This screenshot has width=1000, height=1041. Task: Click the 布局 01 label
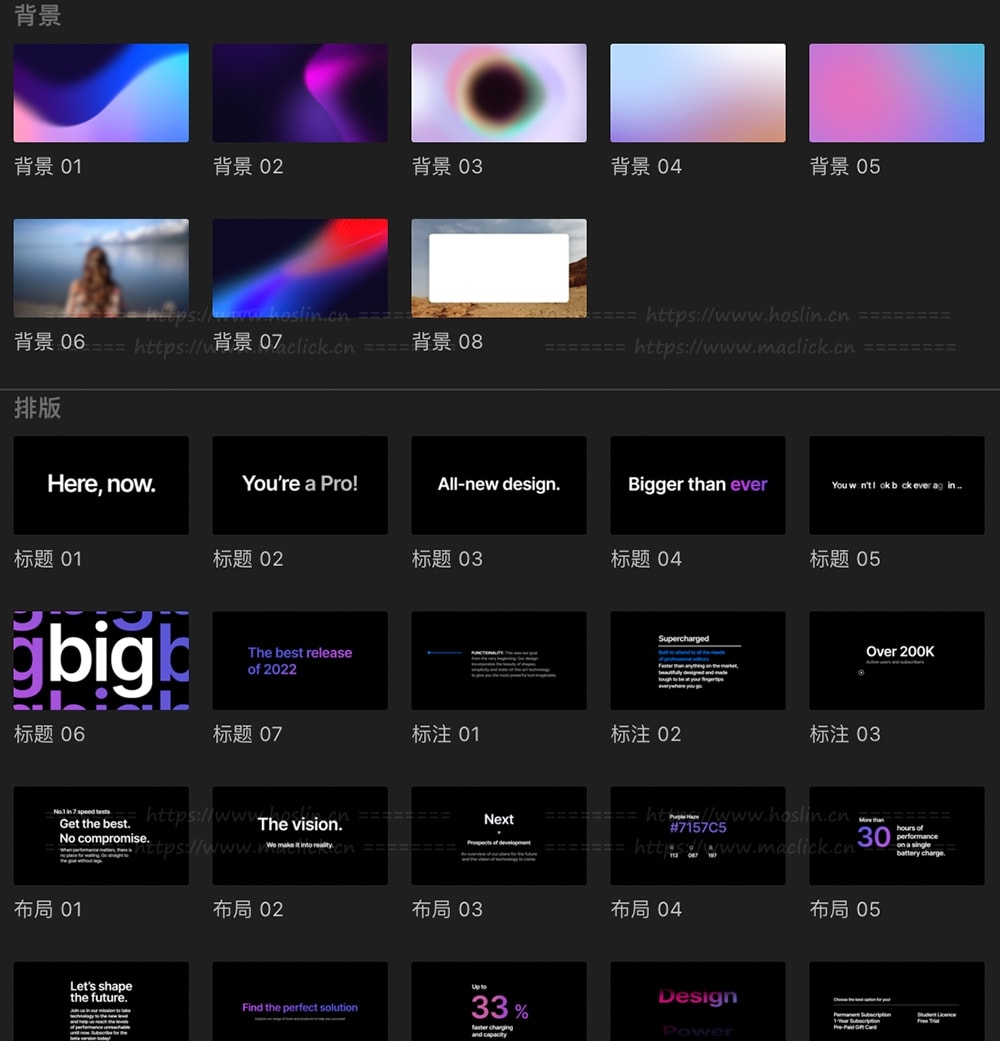[x=48, y=909]
